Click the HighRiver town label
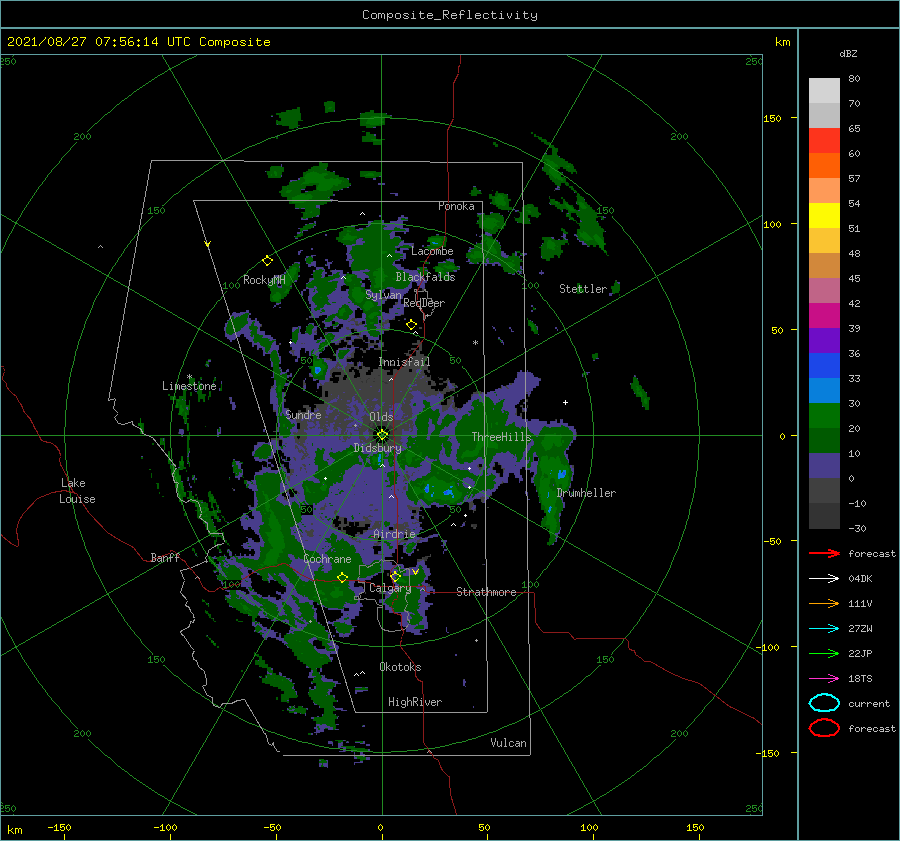 [x=415, y=702]
